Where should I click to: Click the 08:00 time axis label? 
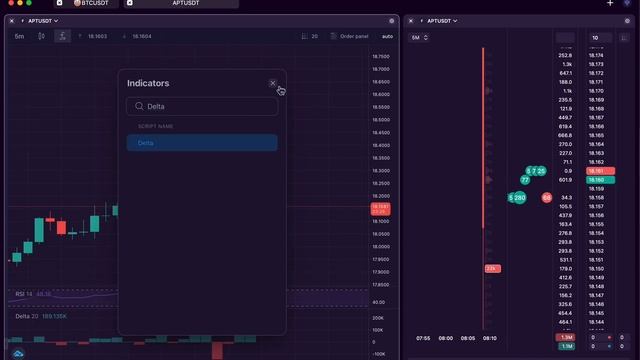point(445,338)
